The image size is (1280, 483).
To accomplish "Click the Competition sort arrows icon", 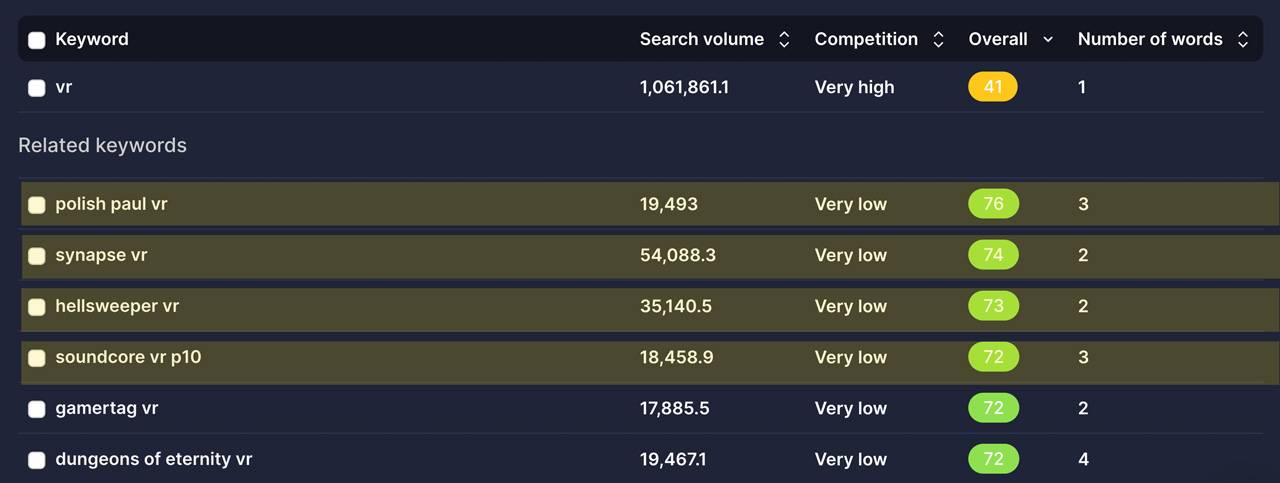I will coord(938,40).
